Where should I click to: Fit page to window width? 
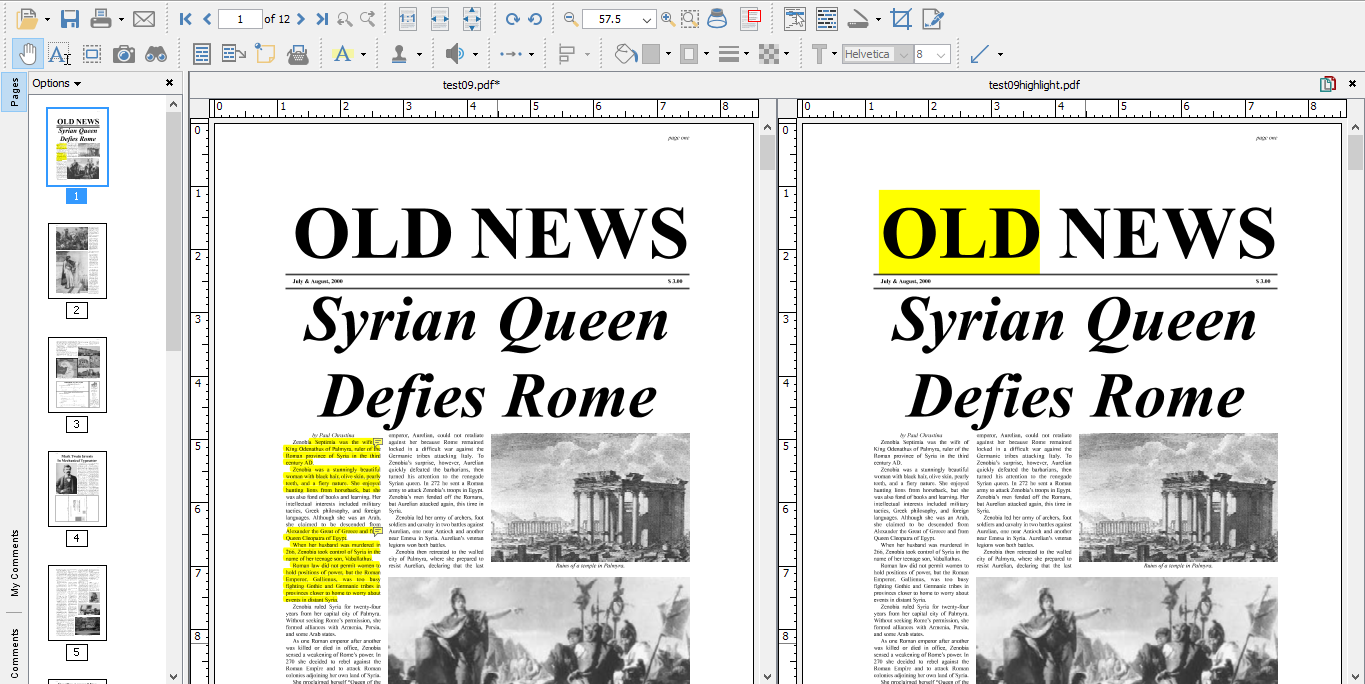pos(440,19)
